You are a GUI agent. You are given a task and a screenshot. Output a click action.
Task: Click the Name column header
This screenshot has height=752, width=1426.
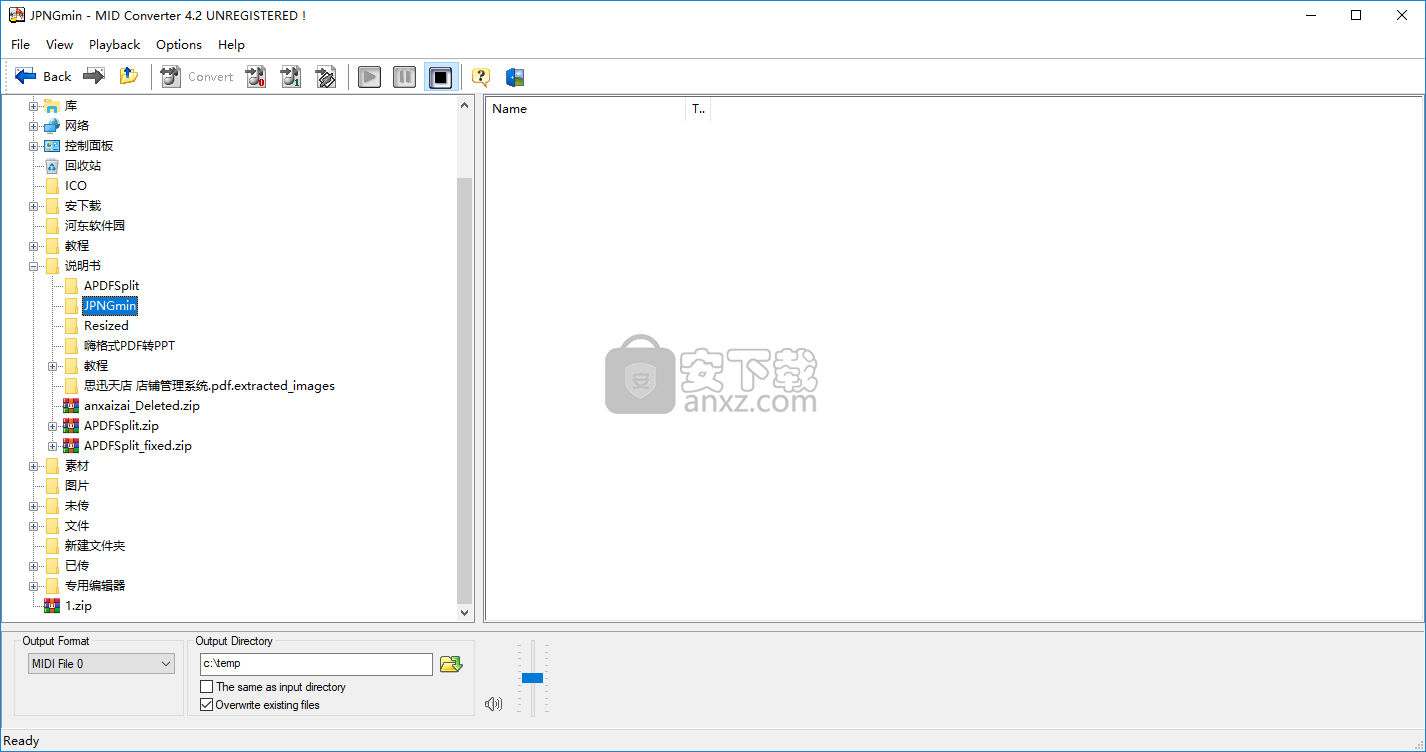[x=586, y=109]
